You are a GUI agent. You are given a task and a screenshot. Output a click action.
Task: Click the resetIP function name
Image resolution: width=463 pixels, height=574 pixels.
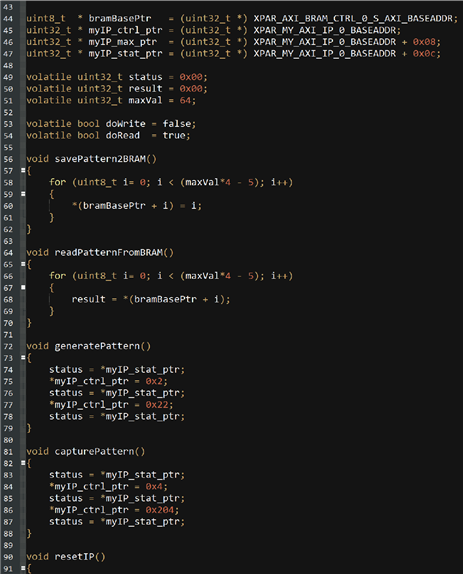pyautogui.click(x=74, y=557)
